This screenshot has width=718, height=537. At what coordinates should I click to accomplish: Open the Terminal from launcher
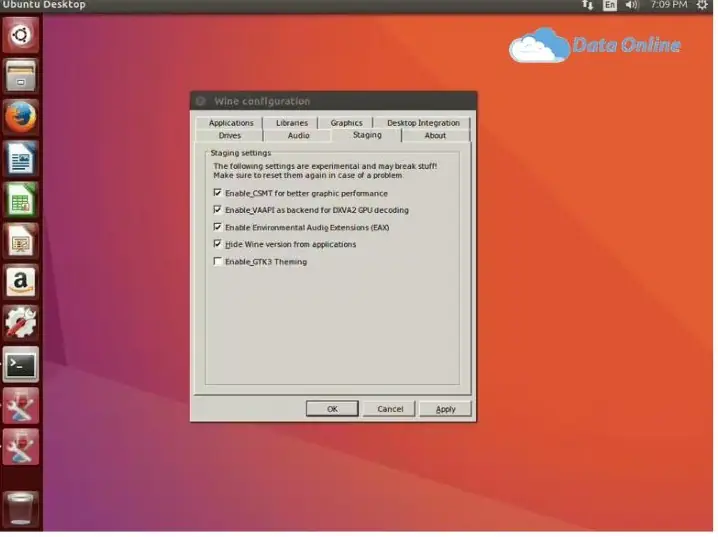(21, 365)
